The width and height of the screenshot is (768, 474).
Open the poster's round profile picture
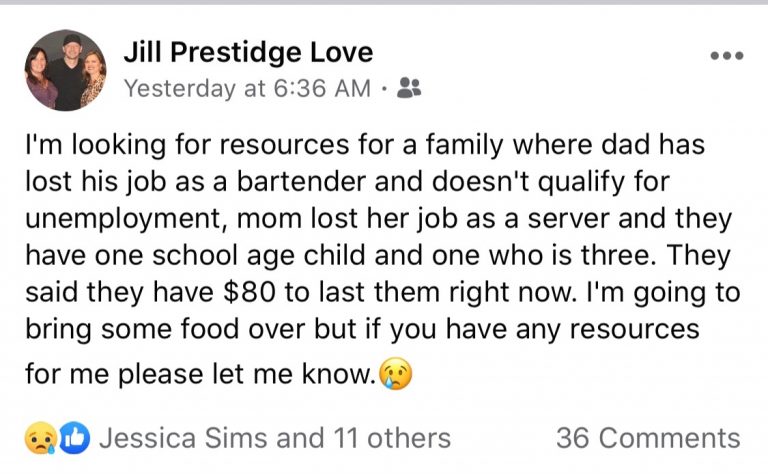(66, 70)
